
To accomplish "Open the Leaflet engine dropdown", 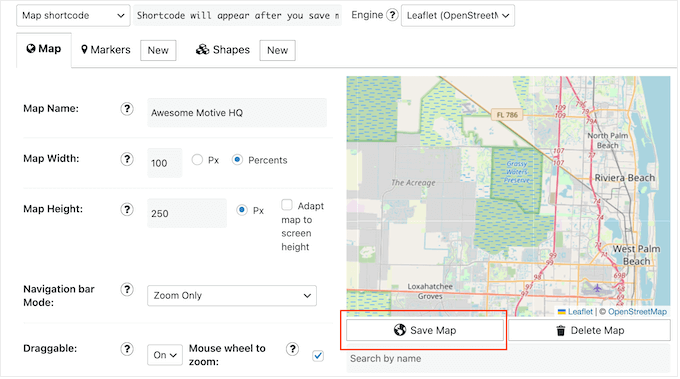I will [x=458, y=16].
